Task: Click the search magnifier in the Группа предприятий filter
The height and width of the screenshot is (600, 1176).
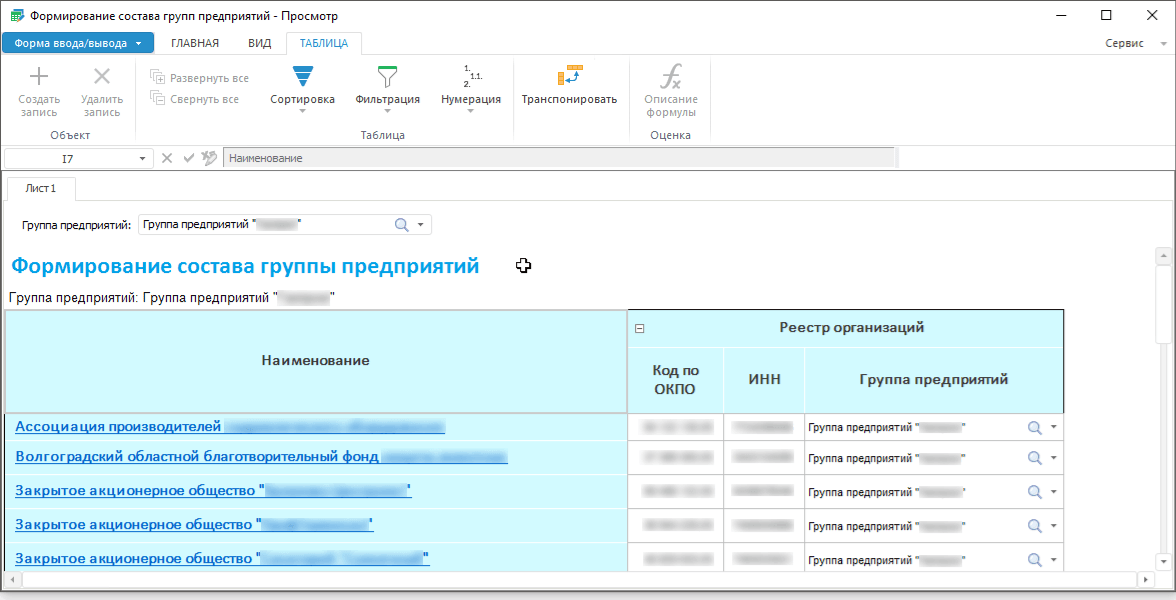Action: click(x=402, y=225)
